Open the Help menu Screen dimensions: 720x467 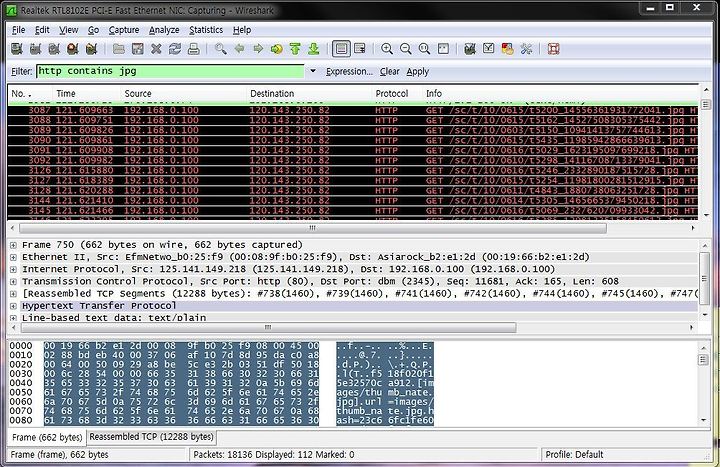[242, 30]
